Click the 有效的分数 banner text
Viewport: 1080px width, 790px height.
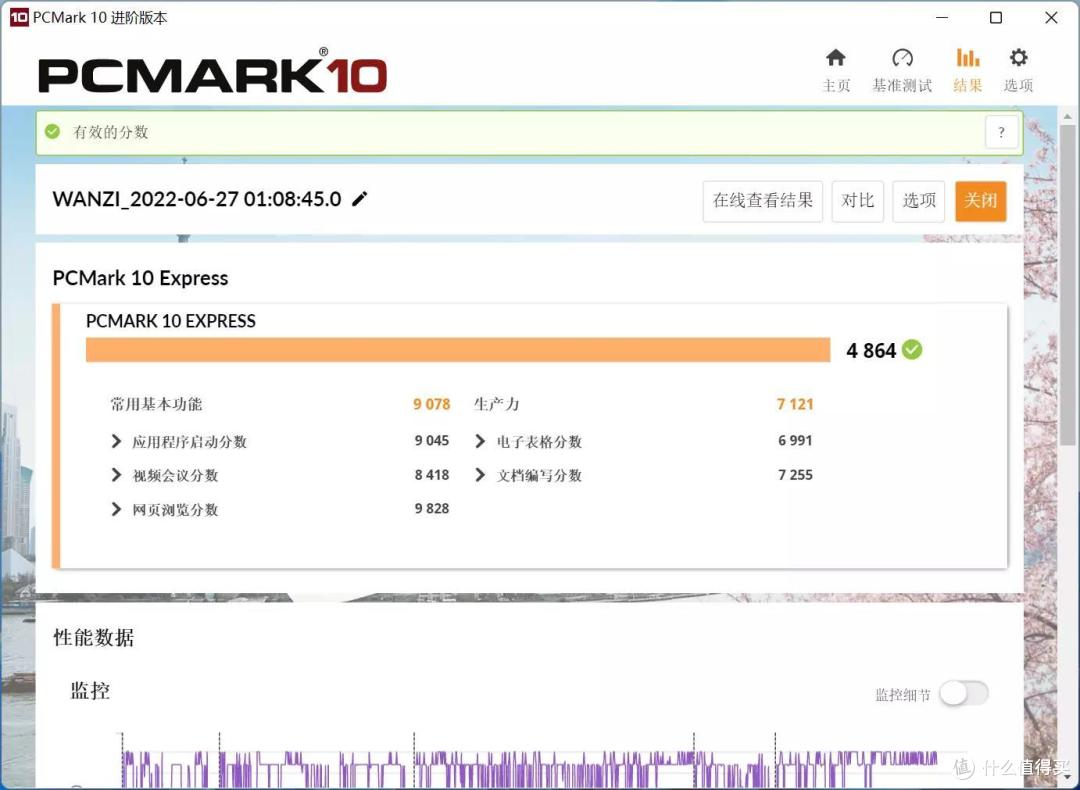point(111,132)
